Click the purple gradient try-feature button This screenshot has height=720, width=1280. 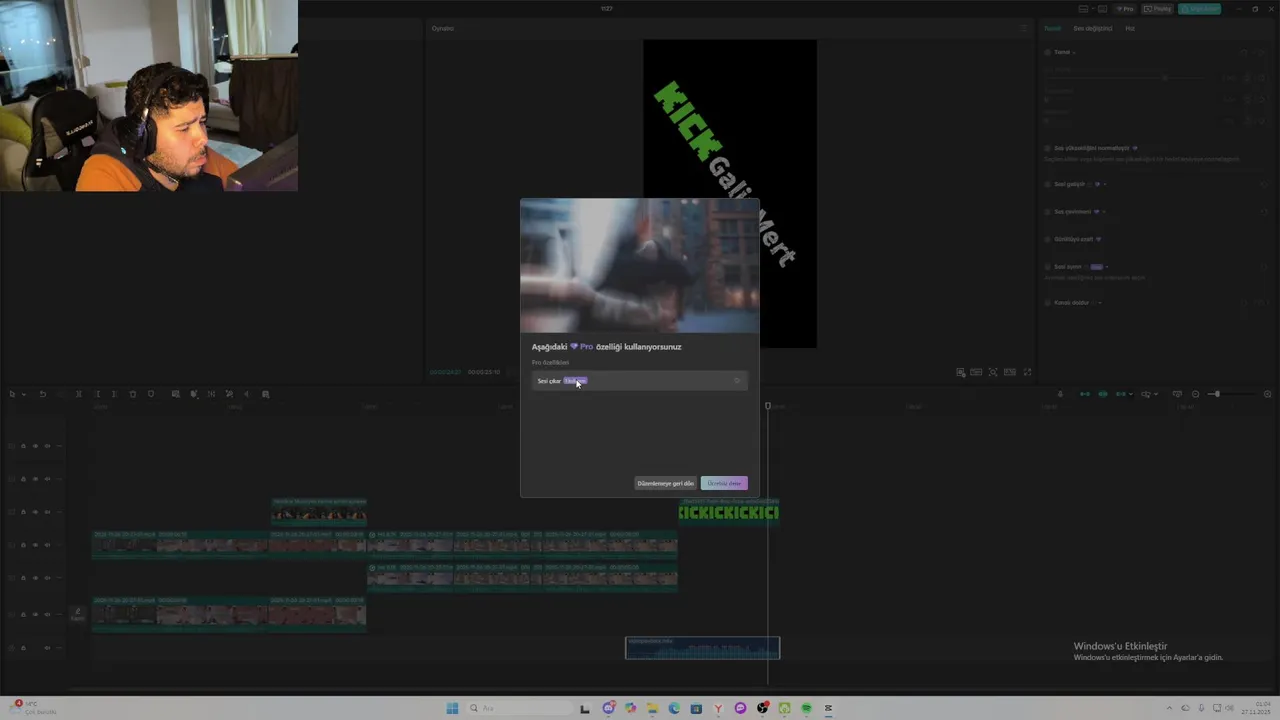(724, 483)
